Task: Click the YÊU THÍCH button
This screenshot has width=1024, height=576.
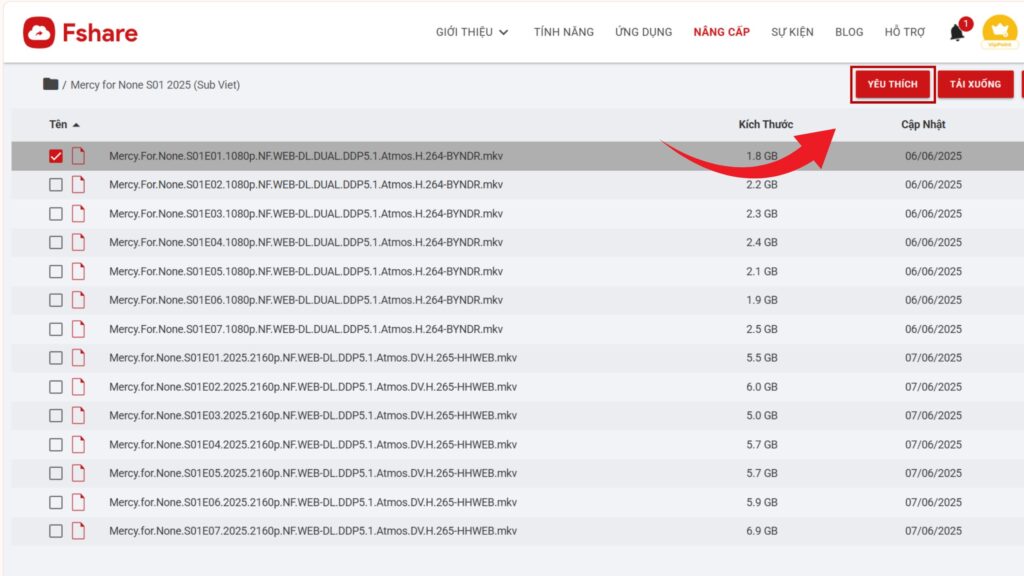Action: [x=893, y=84]
